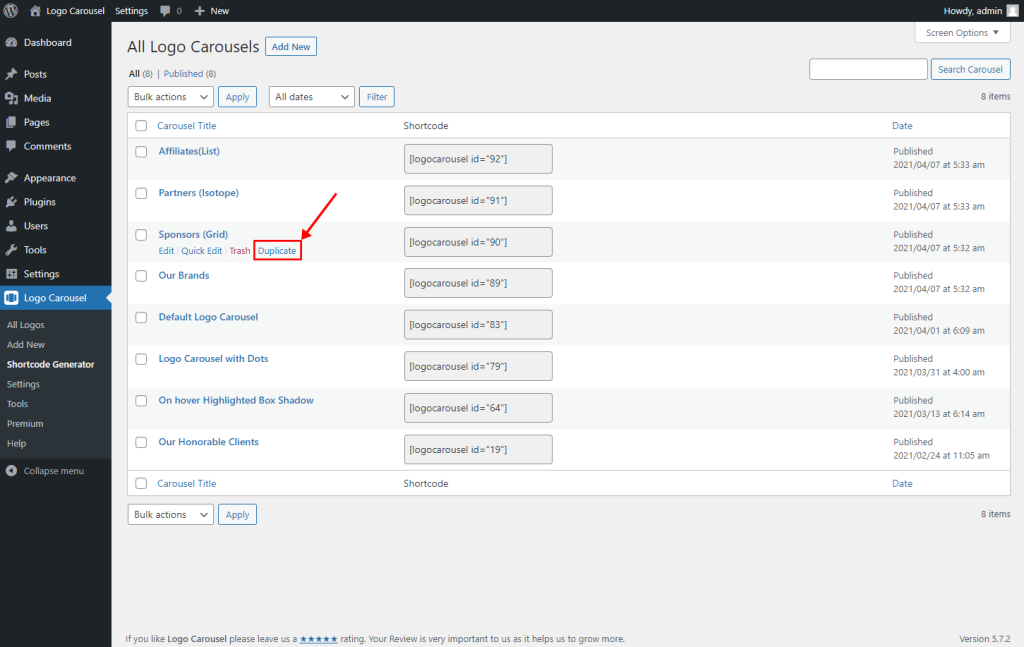The height and width of the screenshot is (647, 1024).
Task: Select the shortcode field for Partners (Isotope)
Action: tap(477, 200)
